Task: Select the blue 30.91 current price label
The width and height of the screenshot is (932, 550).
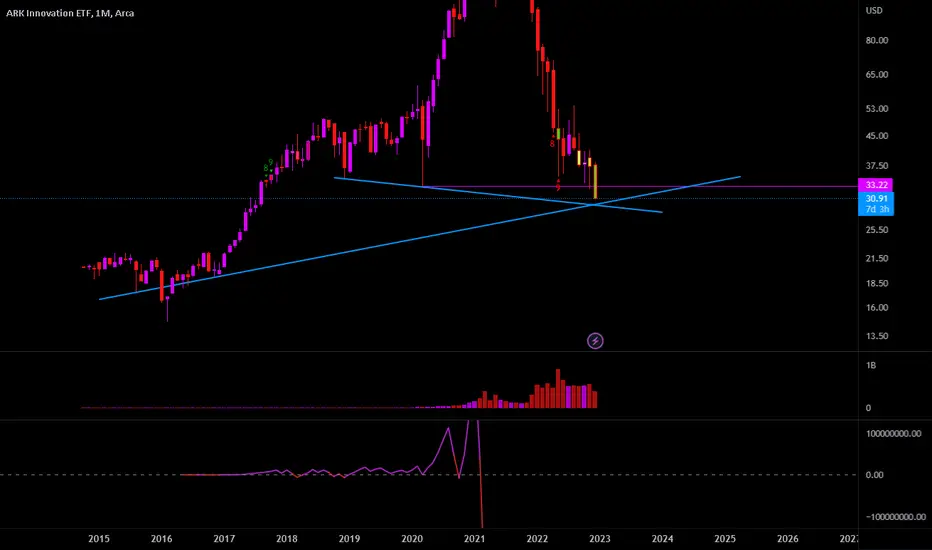Action: tap(876, 199)
